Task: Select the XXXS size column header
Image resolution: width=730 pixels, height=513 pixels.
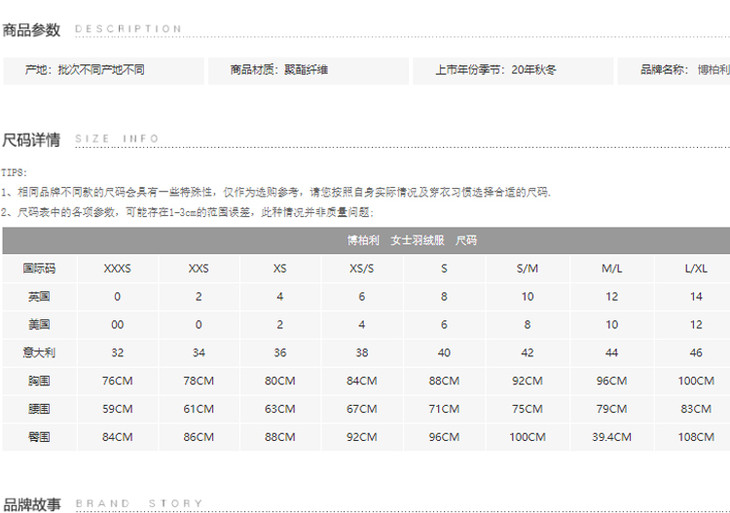Action: click(x=117, y=269)
